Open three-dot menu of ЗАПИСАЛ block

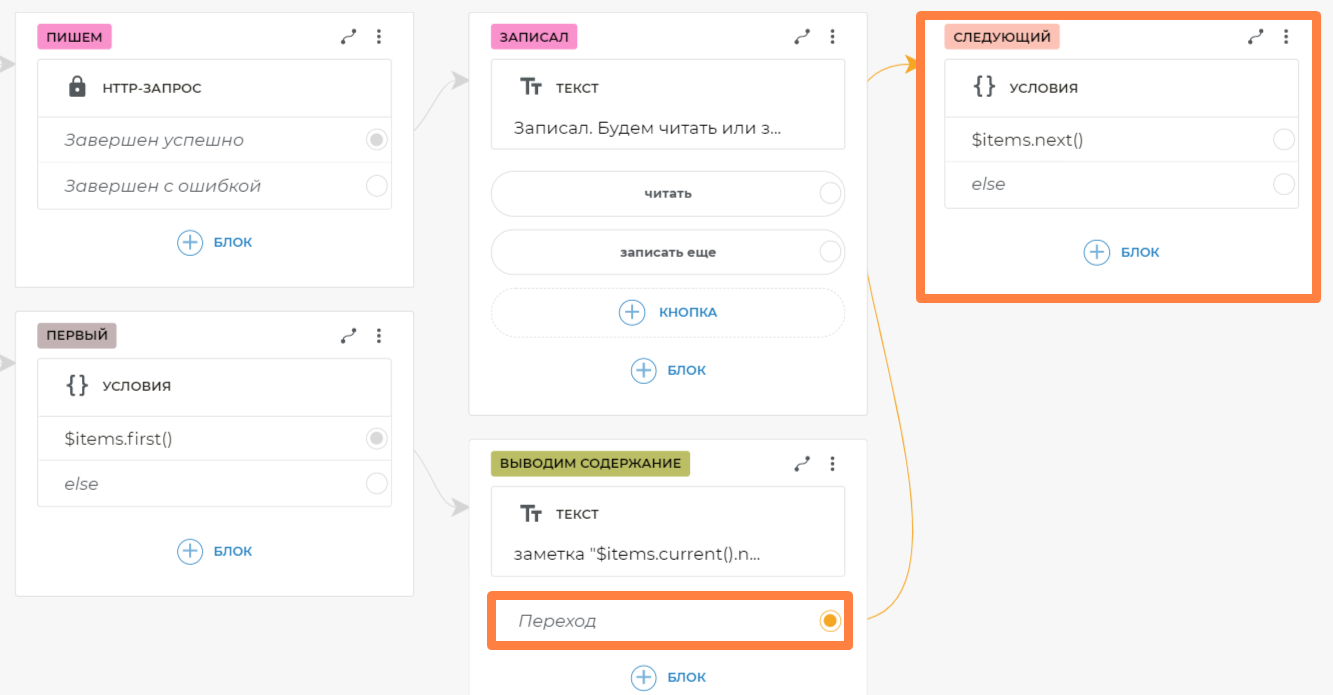pos(832,37)
